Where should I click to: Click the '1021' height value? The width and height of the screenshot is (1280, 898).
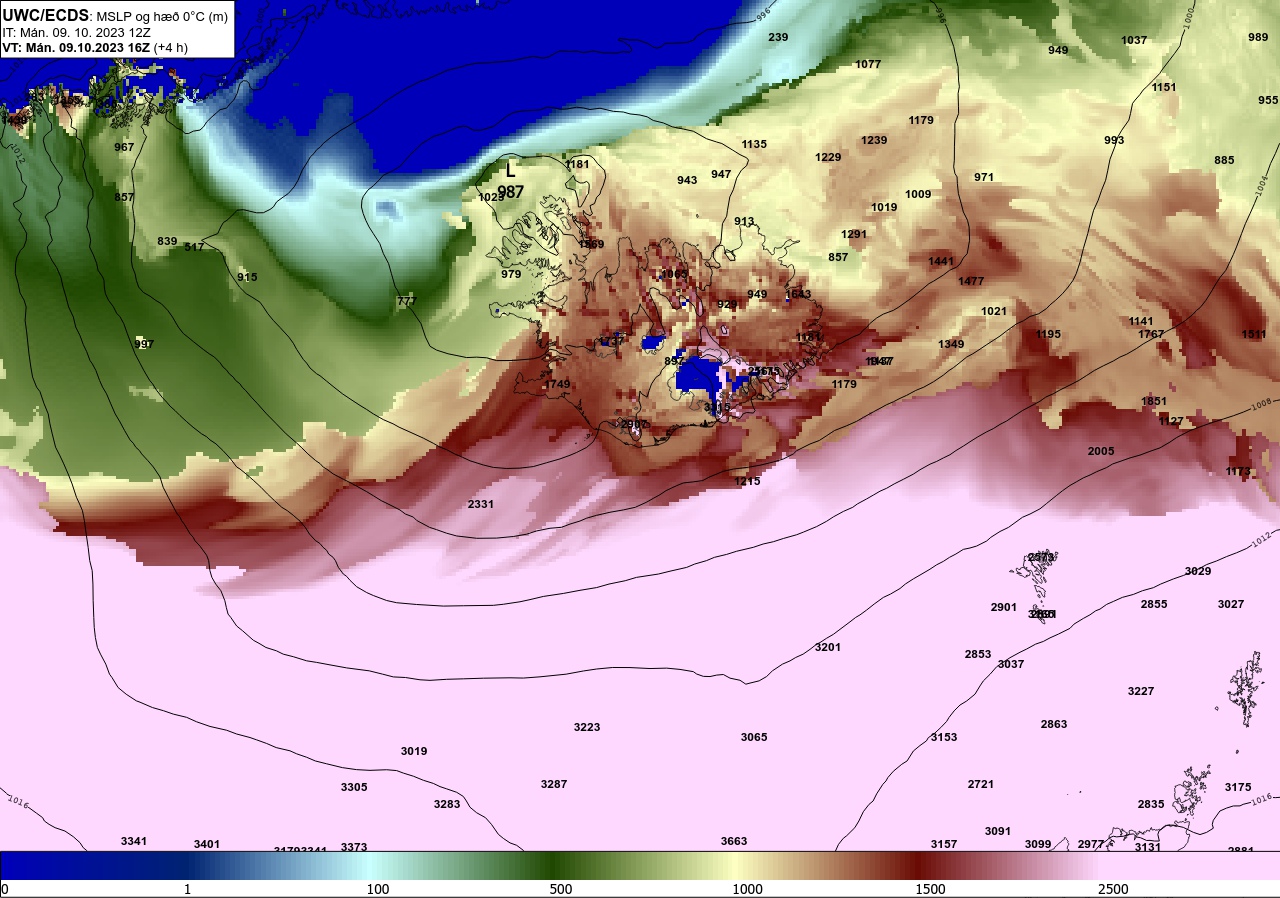[x=994, y=311]
